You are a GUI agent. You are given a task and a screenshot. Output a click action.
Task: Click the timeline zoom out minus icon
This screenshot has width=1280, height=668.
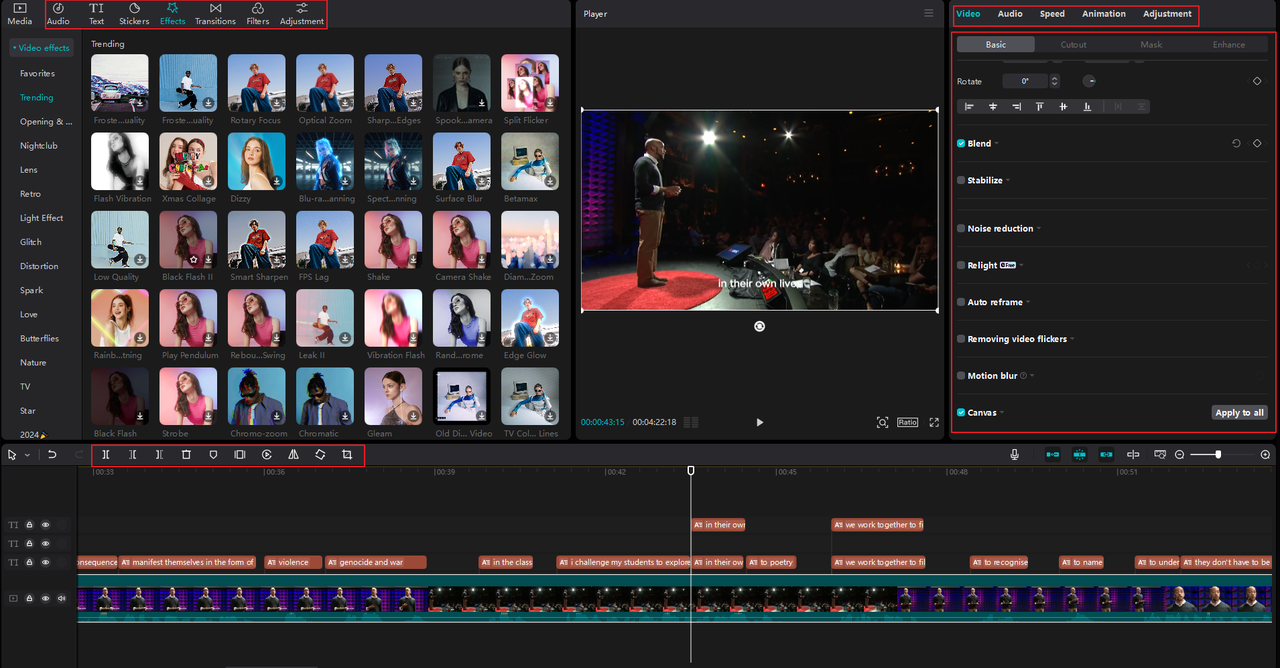[1180, 454]
